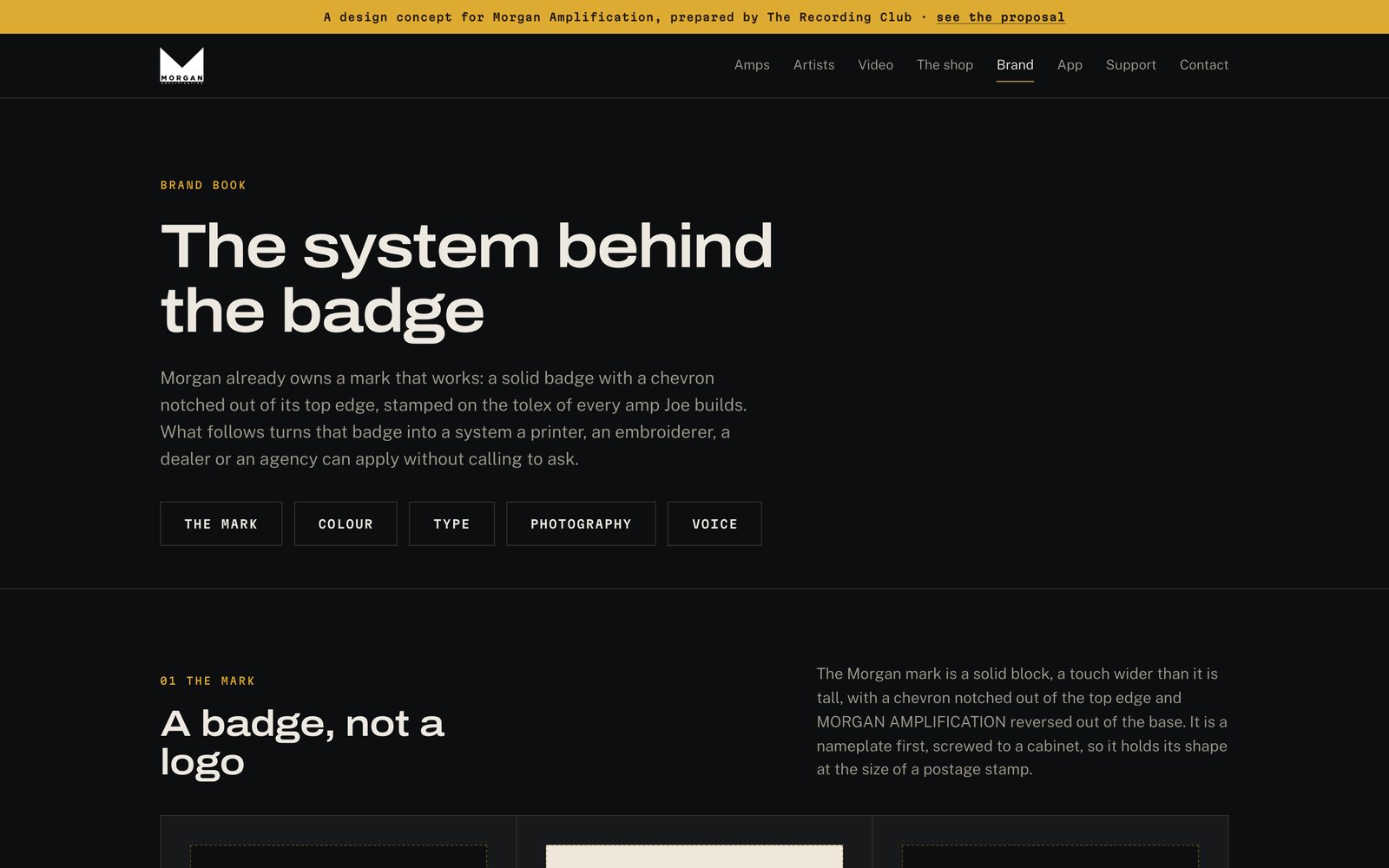
Task: Jump to the COLOUR section
Action: point(346,523)
